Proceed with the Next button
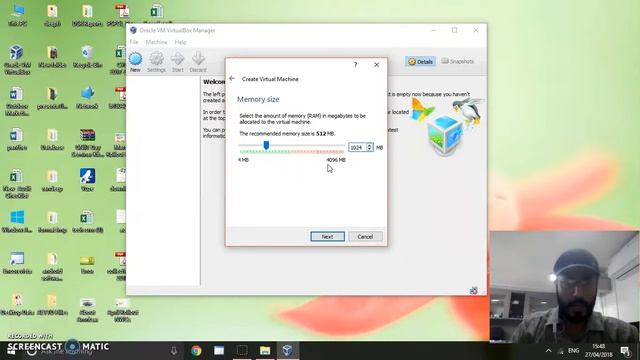Viewport: 640px width, 360px height. 327,236
